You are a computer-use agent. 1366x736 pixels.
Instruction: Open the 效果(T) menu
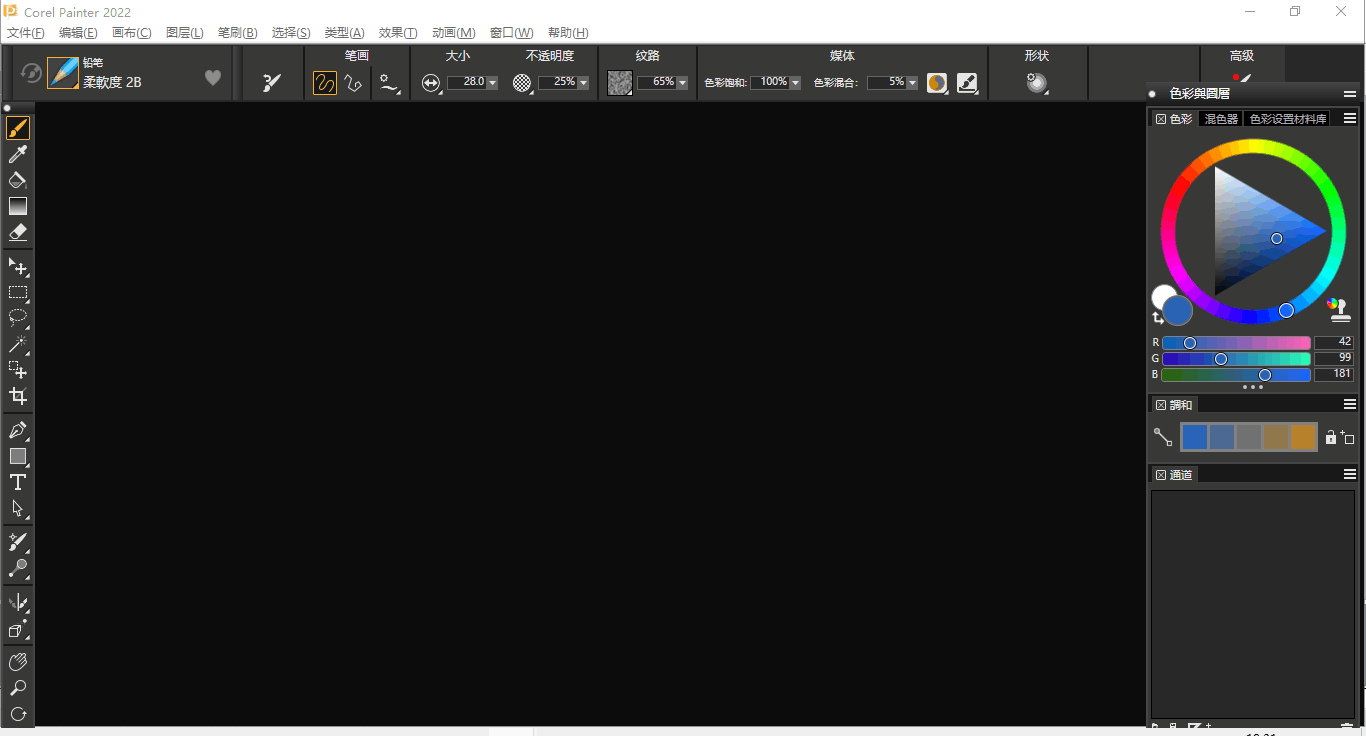tap(398, 33)
